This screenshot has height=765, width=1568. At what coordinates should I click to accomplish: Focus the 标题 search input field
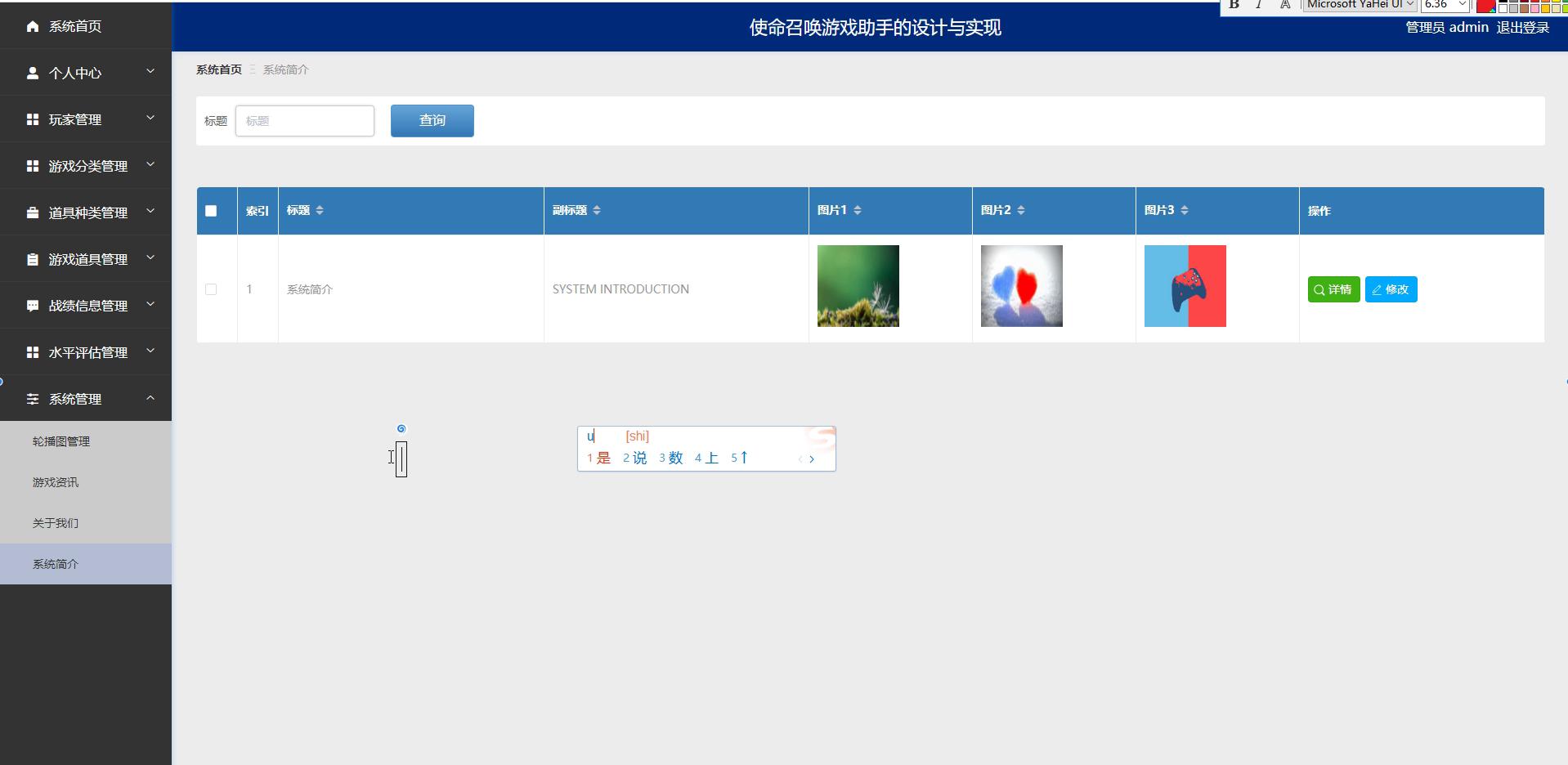click(305, 121)
